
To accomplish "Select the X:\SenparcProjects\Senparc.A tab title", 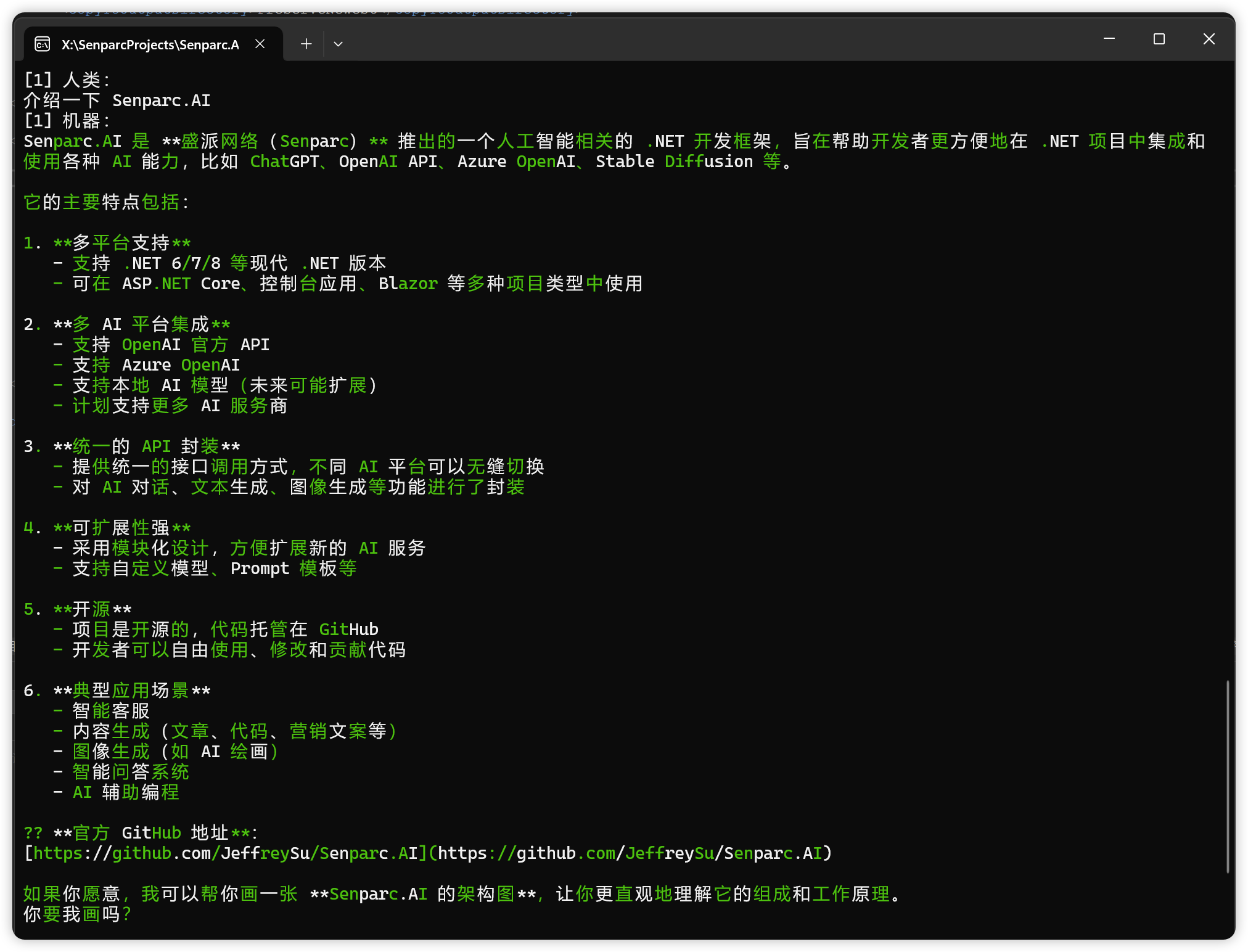I will 150,44.
